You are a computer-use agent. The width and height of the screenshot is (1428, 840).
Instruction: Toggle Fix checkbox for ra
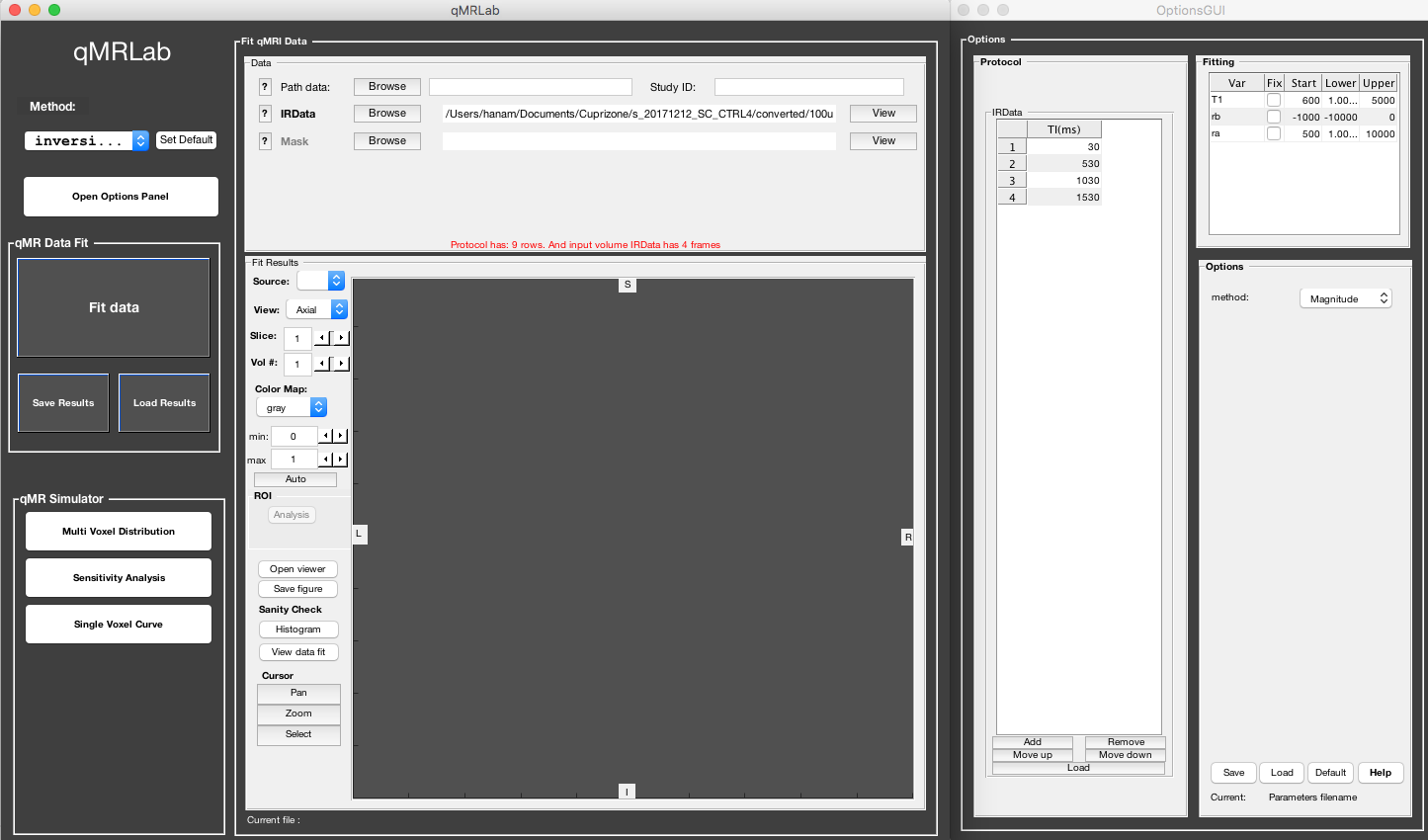(x=1274, y=133)
